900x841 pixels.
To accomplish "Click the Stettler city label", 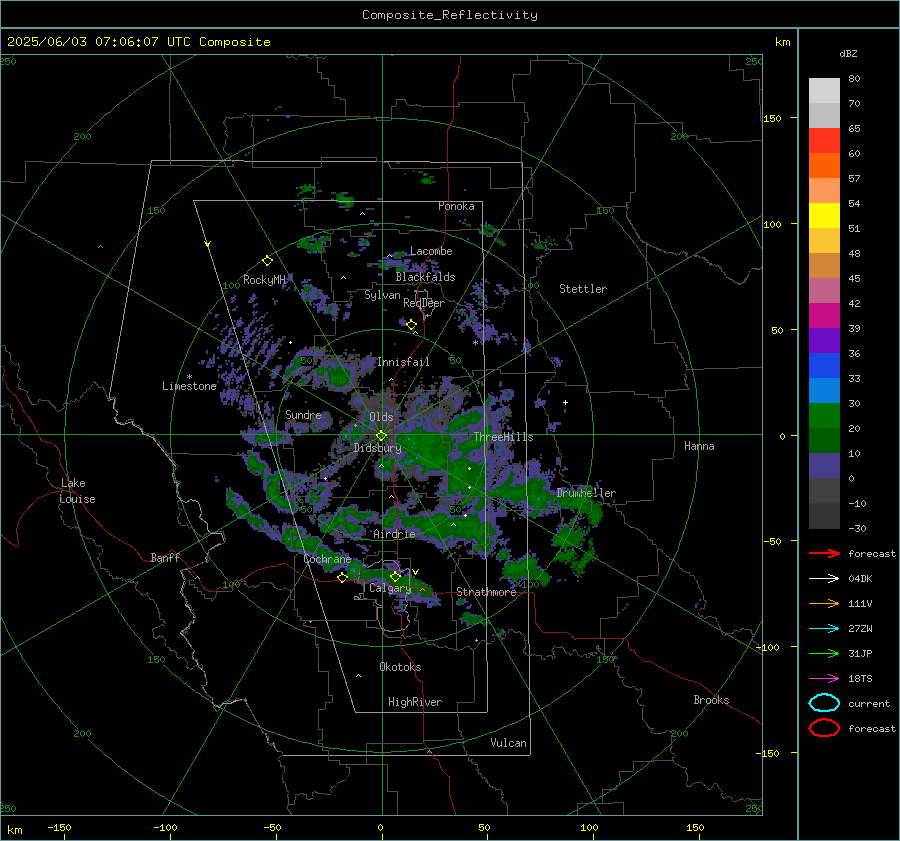I will point(583,289).
